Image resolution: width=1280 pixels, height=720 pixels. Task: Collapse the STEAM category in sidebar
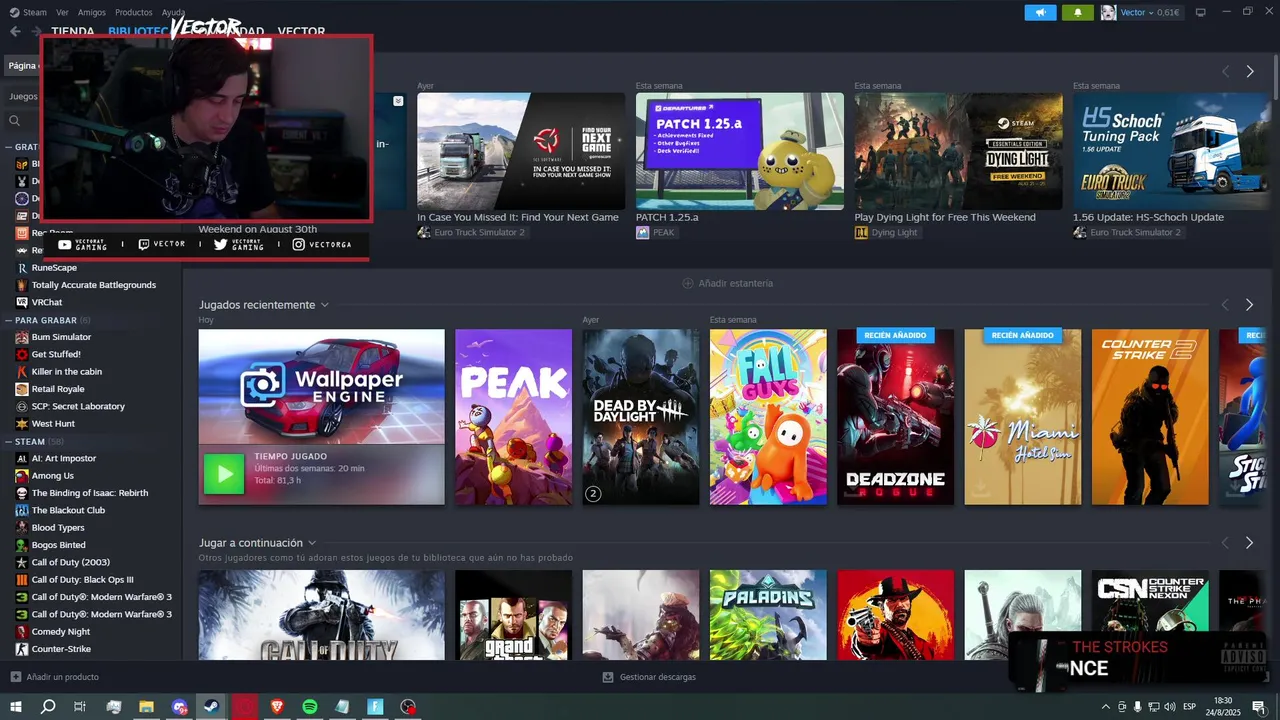coord(8,441)
